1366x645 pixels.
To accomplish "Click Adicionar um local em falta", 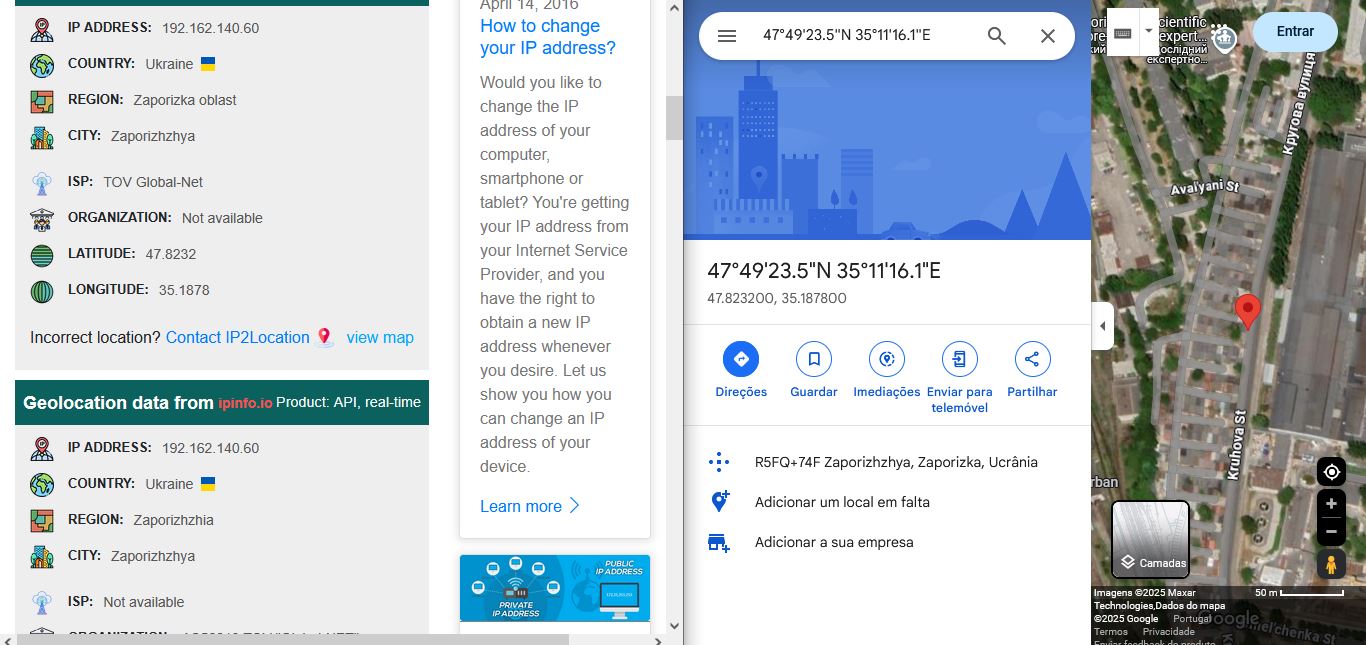I will tap(887, 502).
